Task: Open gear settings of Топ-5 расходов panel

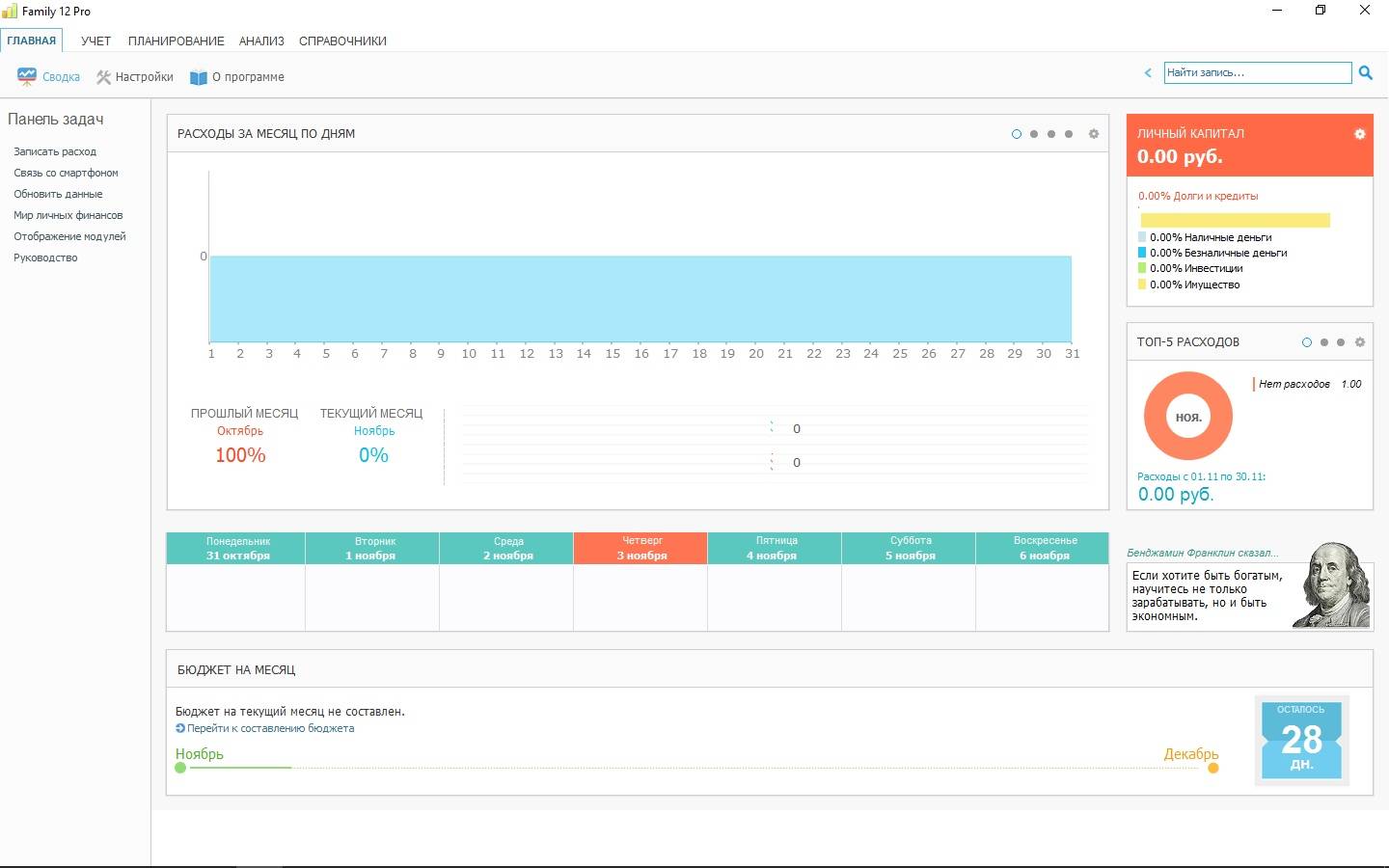Action: tap(1360, 342)
